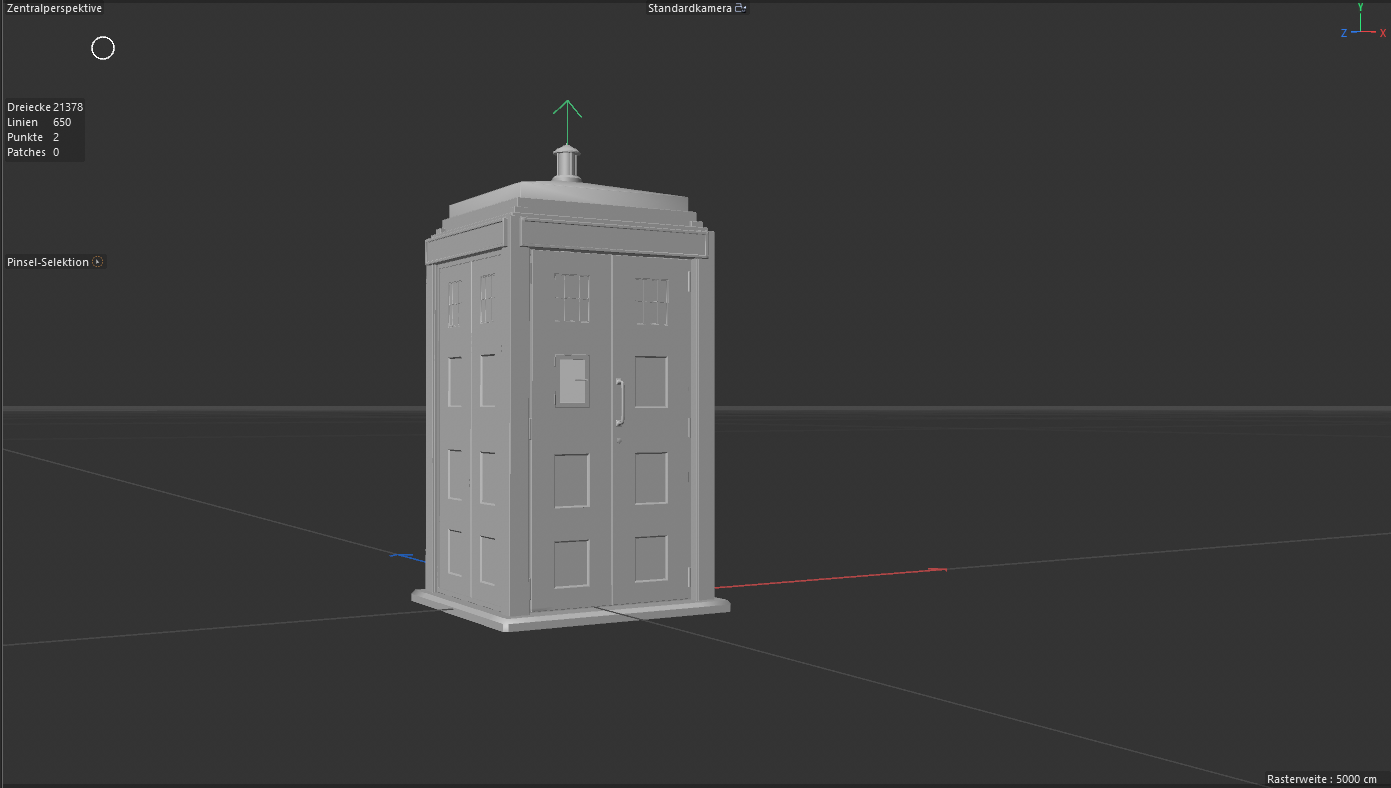Click the brush selection icon next to Pinsel-Selektion
Viewport: 1391px width, 788px height.
pyautogui.click(x=98, y=262)
